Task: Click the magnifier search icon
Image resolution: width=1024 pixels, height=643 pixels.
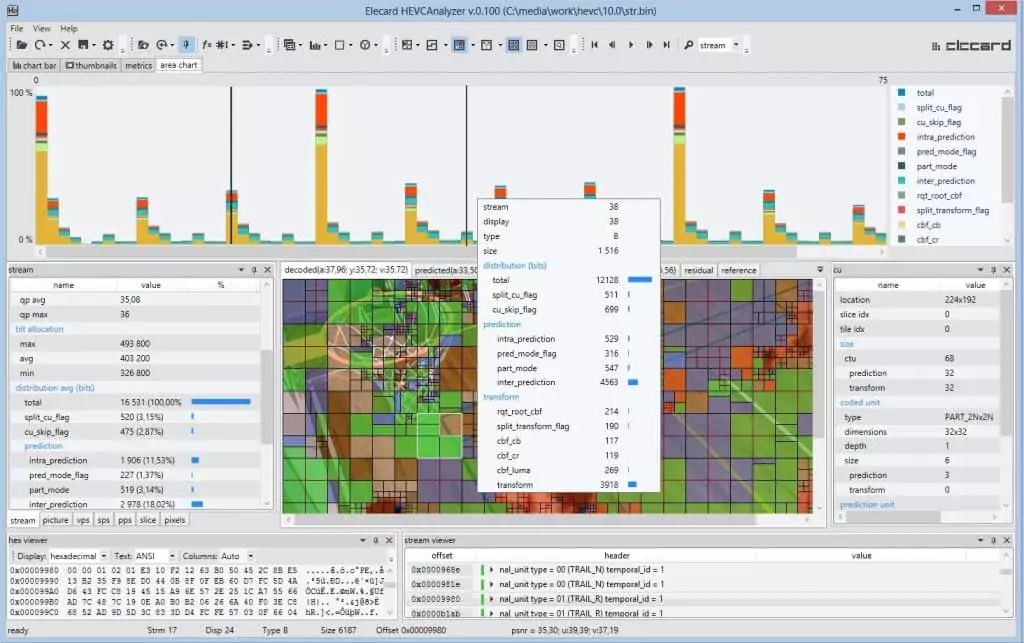Action: tap(688, 45)
